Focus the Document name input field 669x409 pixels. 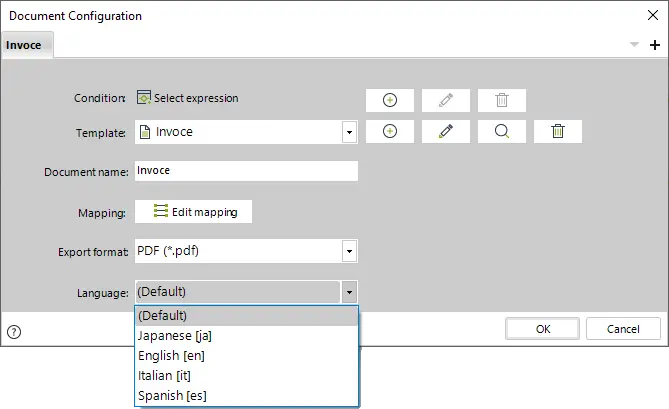pyautogui.click(x=246, y=171)
